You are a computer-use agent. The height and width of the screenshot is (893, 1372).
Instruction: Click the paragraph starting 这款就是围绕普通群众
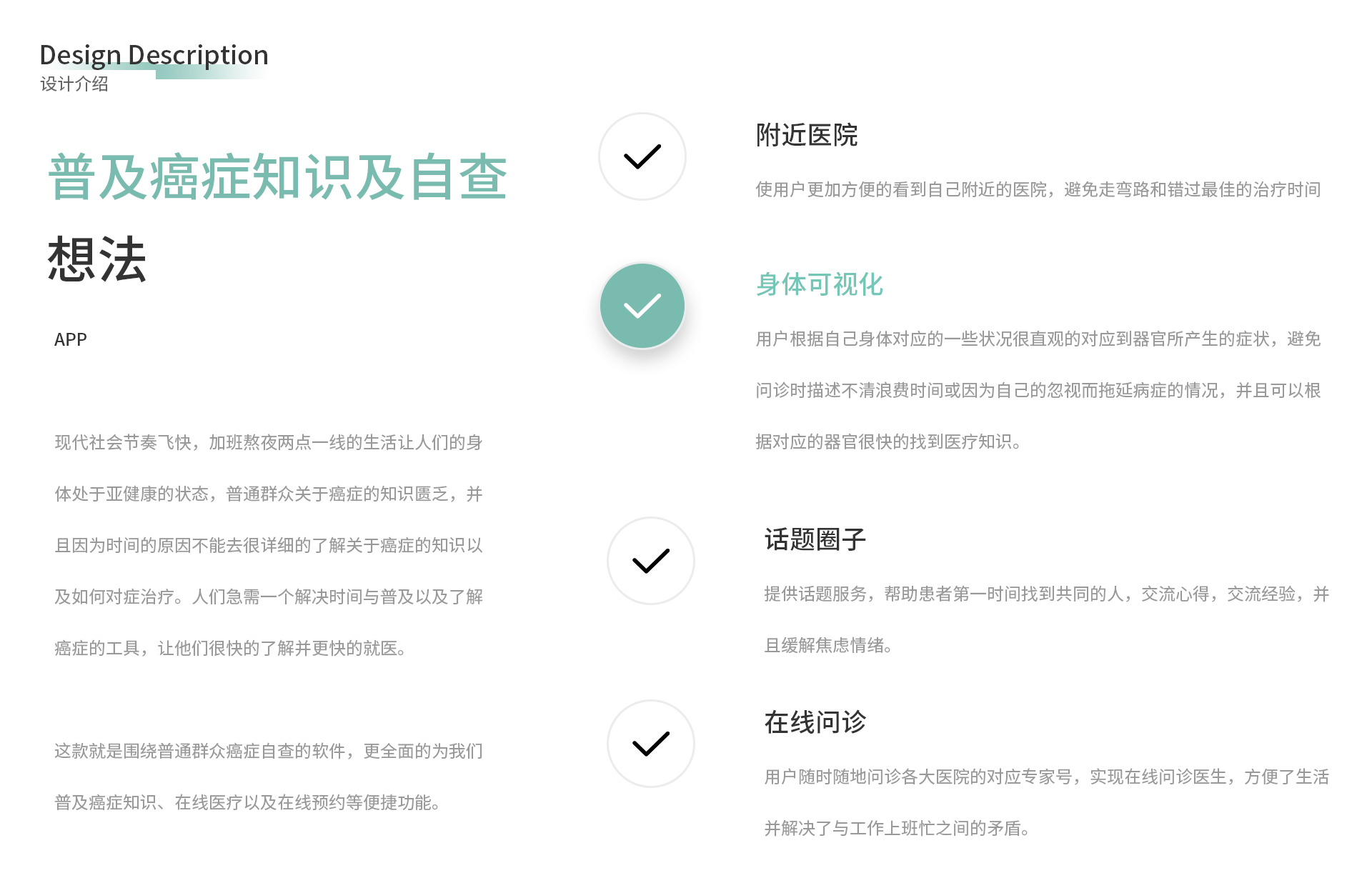coord(269,777)
